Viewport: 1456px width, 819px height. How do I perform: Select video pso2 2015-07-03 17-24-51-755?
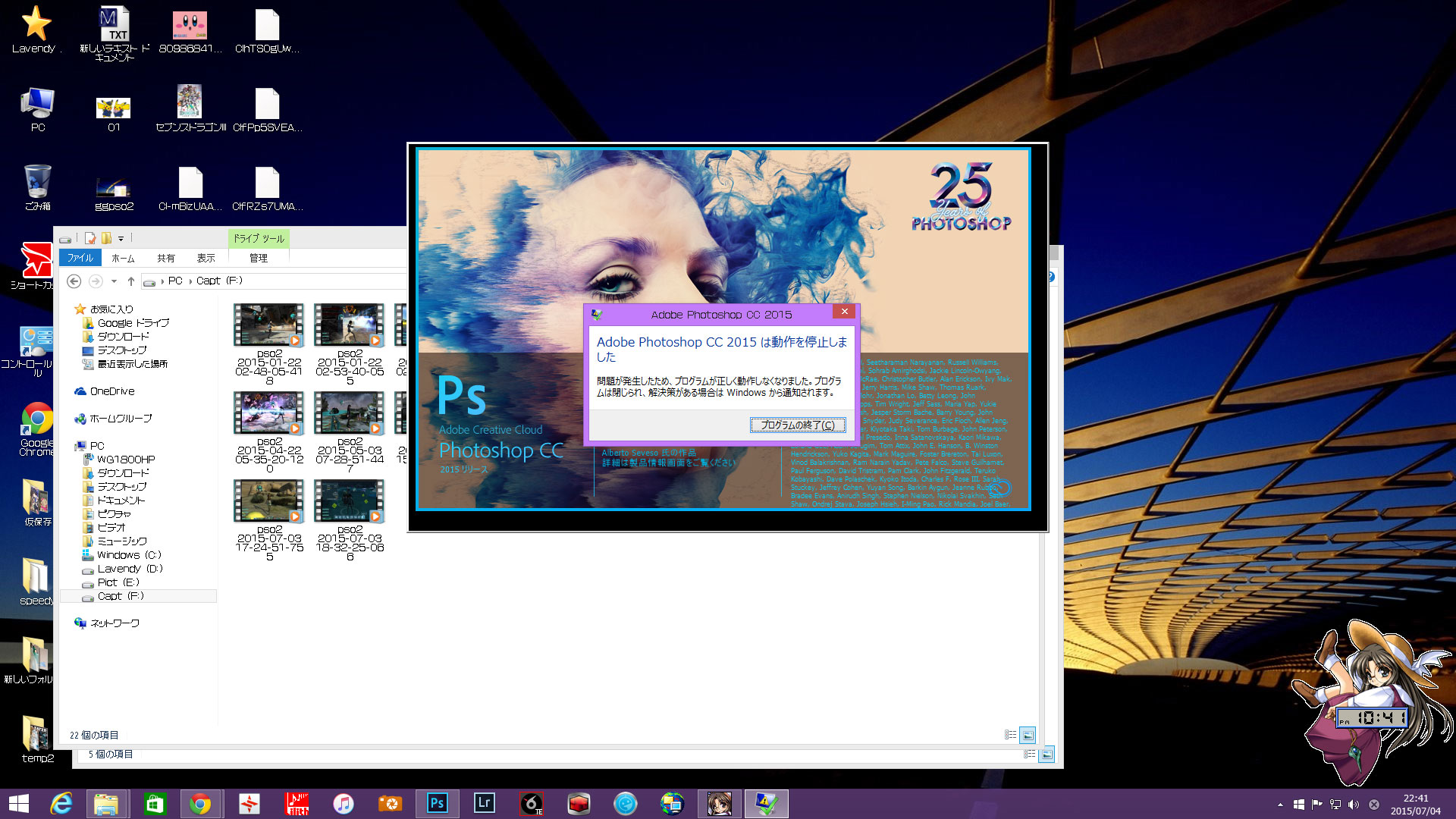[269, 520]
